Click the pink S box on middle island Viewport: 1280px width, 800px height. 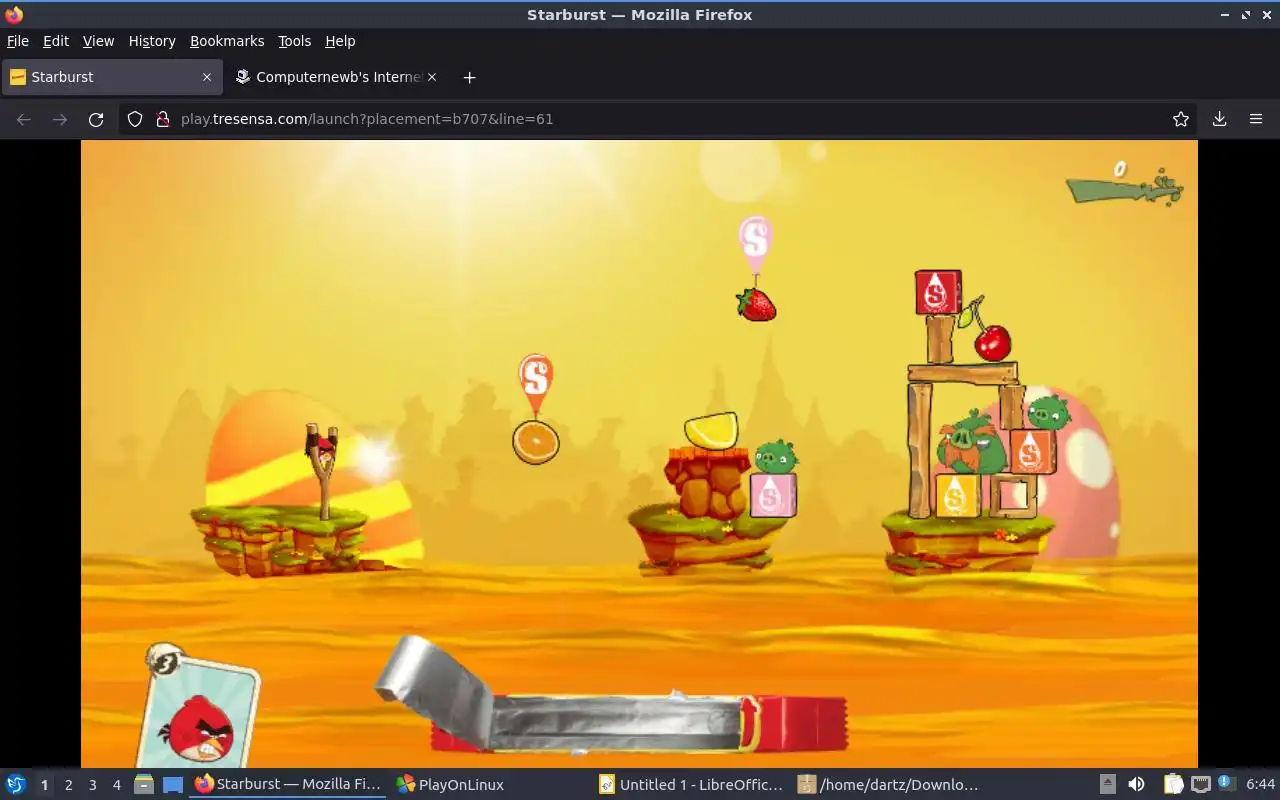click(x=773, y=496)
